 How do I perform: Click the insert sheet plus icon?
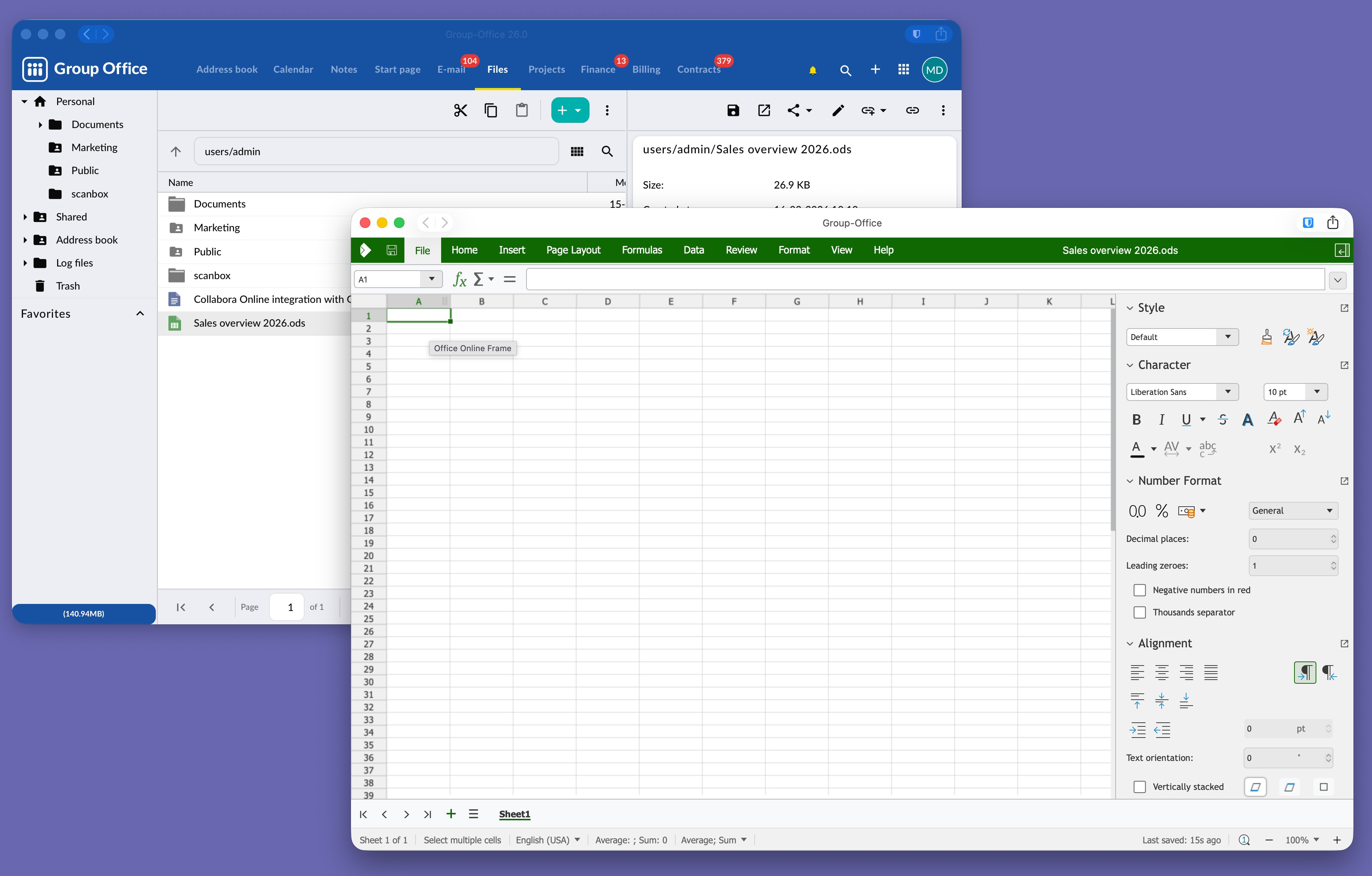[x=451, y=814]
